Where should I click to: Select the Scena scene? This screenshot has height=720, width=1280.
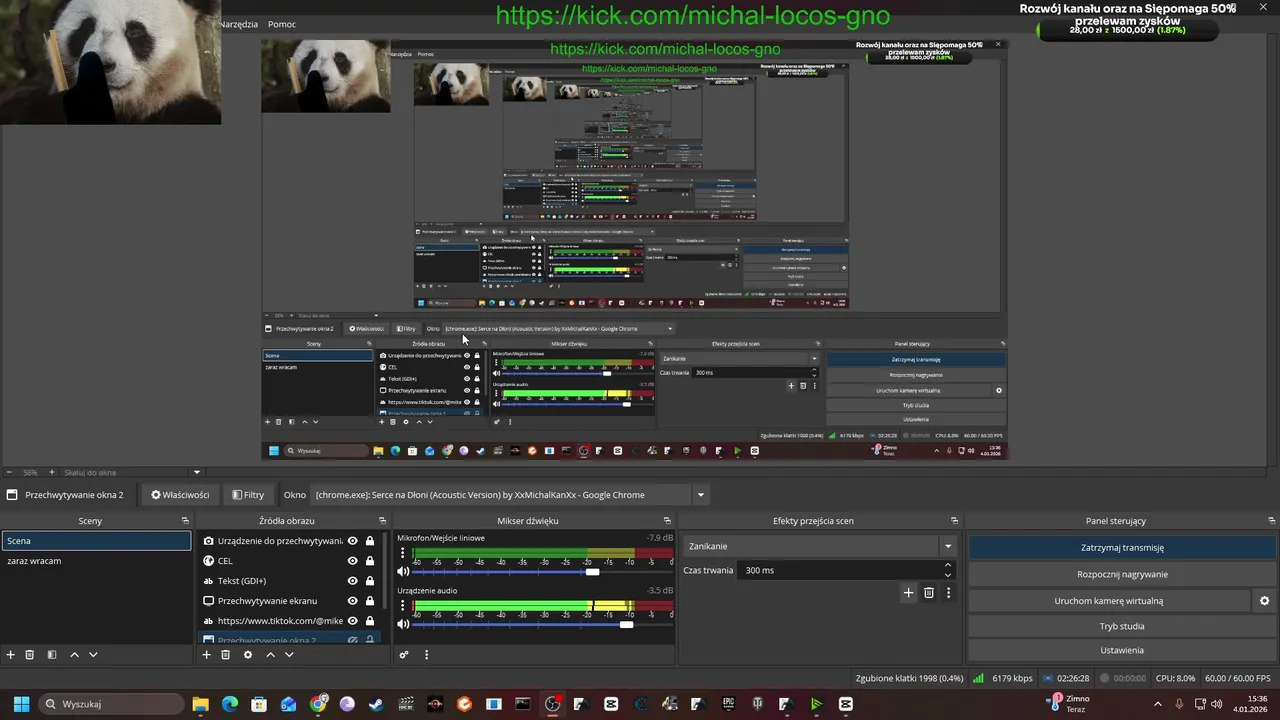[x=96, y=541]
